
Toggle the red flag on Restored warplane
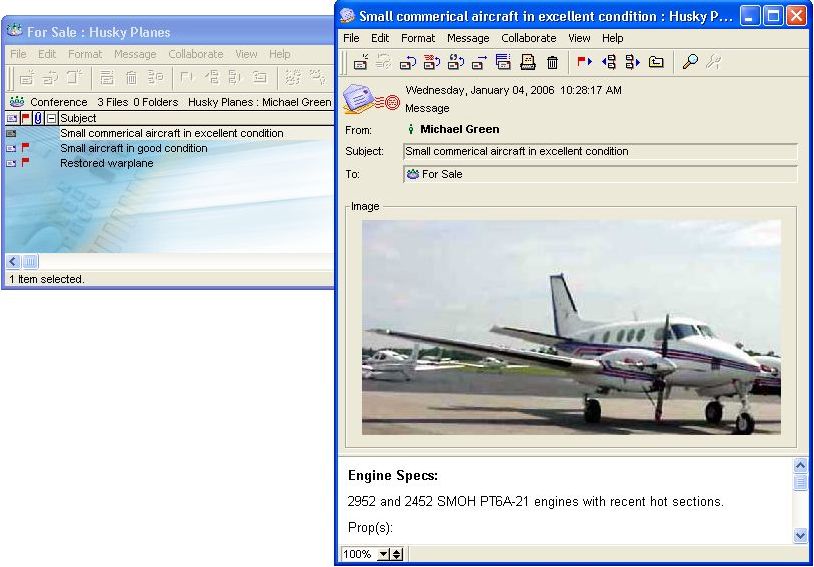point(25,163)
